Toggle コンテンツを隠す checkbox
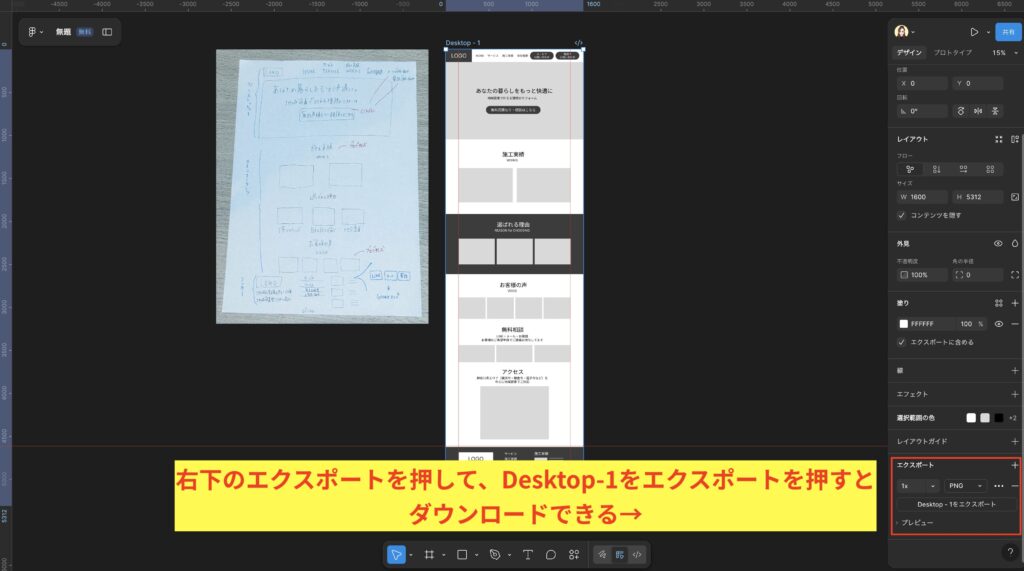 [x=903, y=215]
